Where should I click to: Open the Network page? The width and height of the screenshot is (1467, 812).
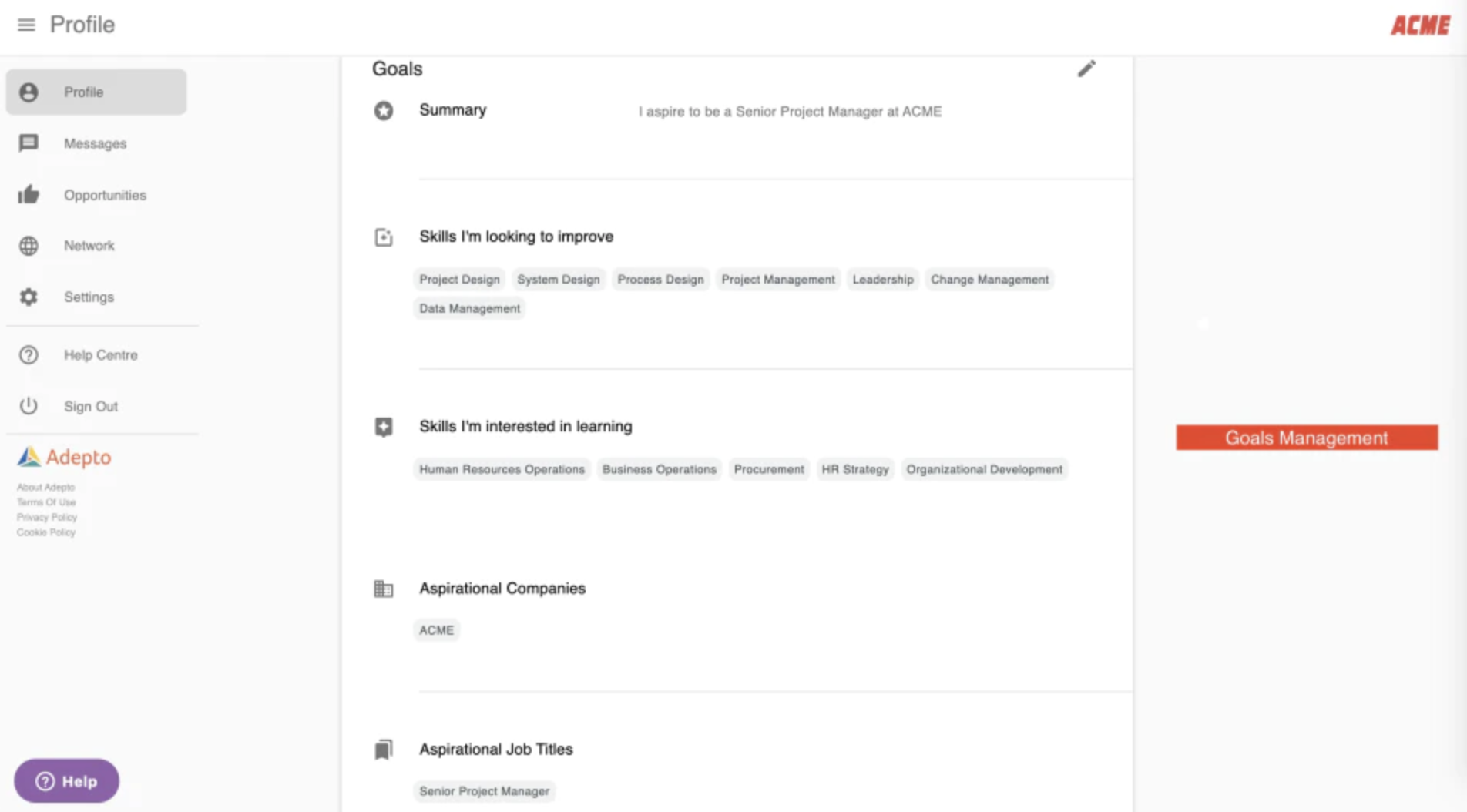pos(89,246)
